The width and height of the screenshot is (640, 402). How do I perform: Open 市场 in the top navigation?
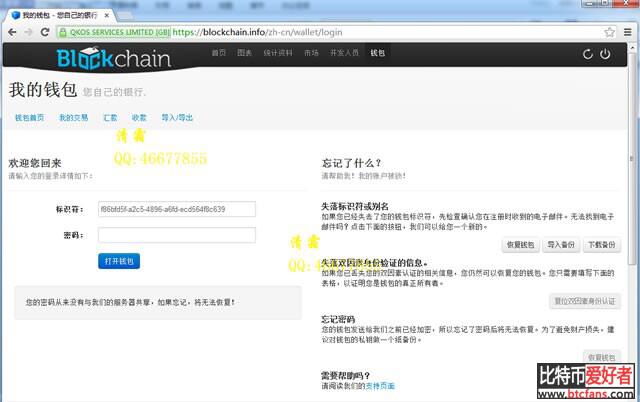click(311, 53)
